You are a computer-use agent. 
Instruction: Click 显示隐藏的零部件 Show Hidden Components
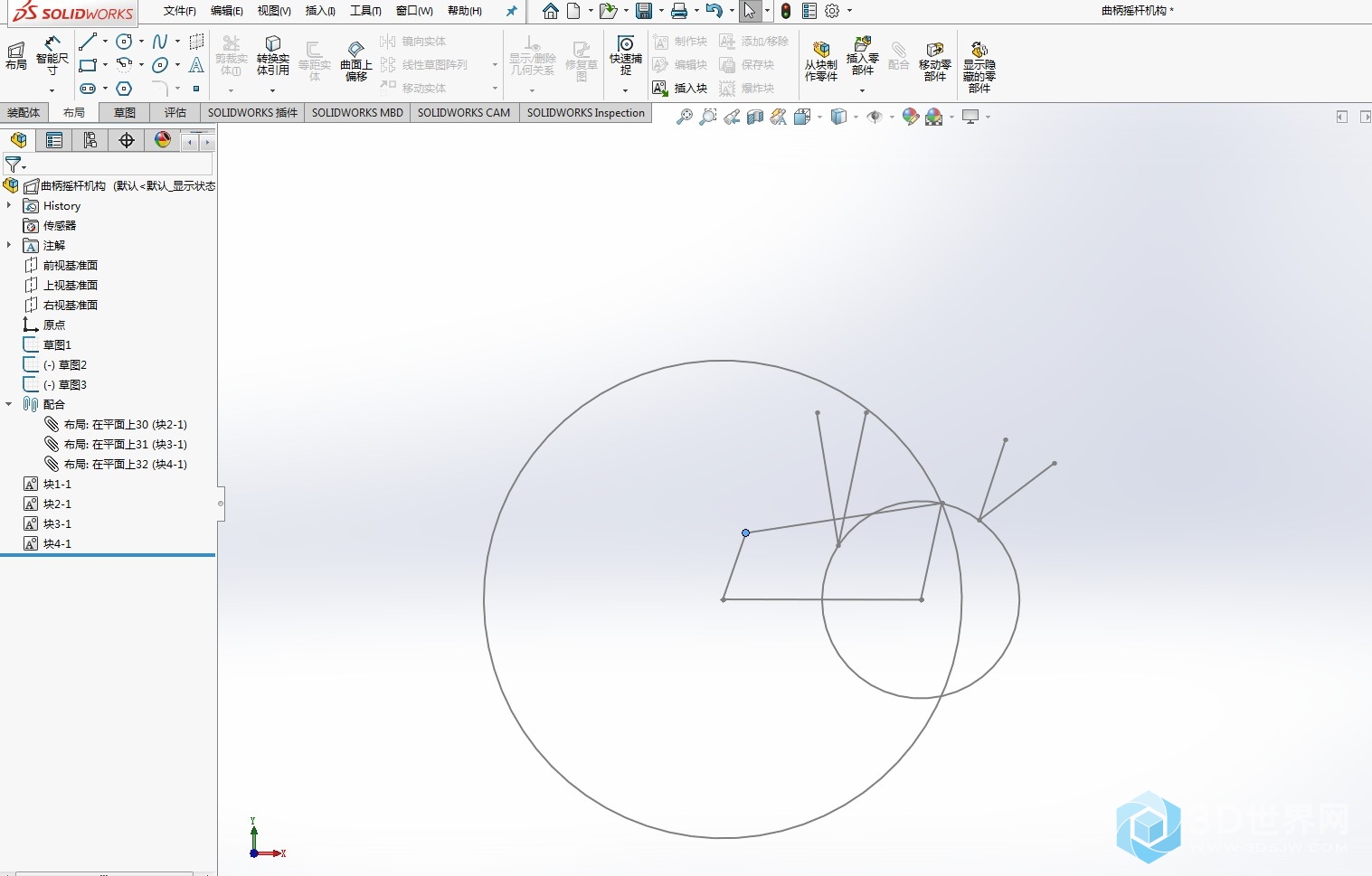click(979, 67)
